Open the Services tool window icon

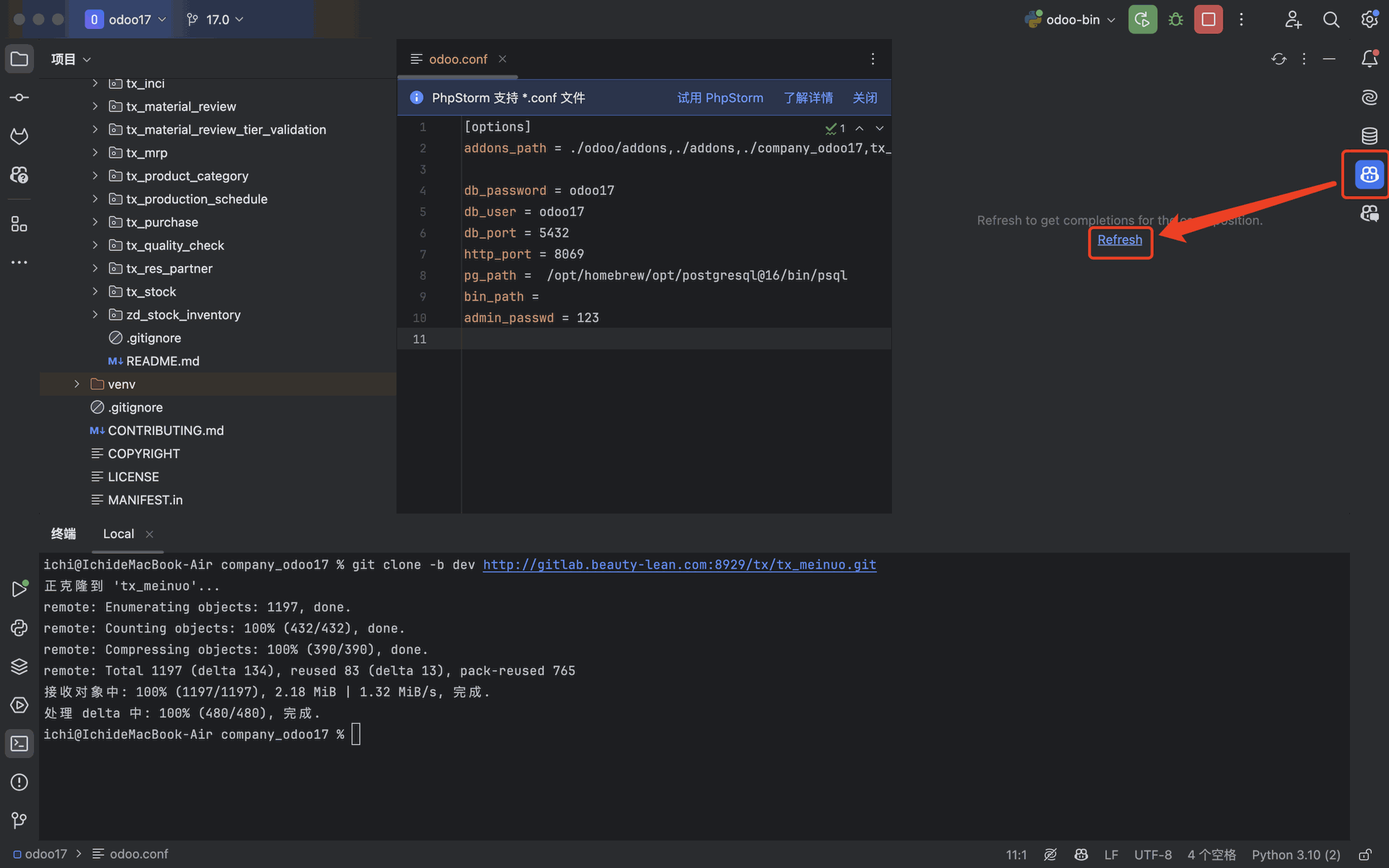[20, 705]
